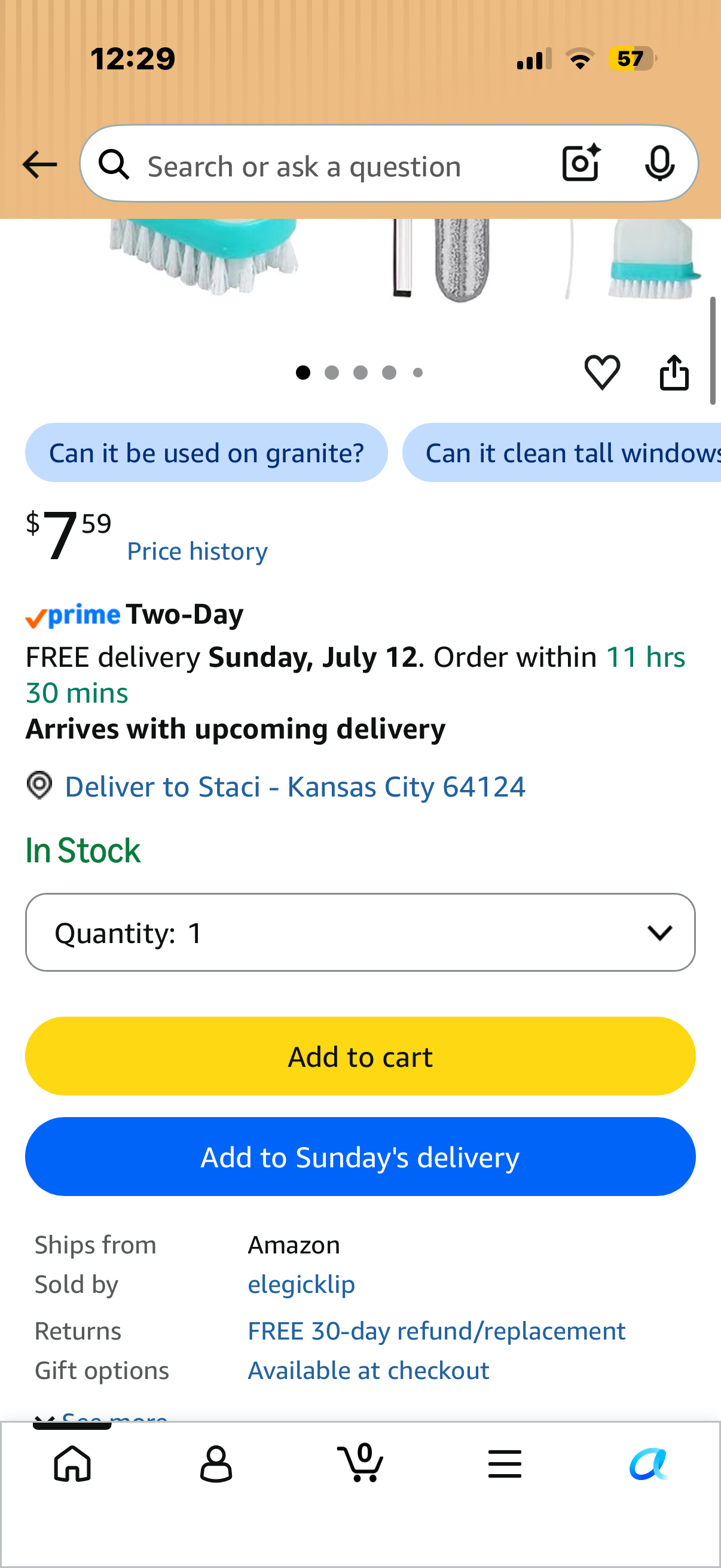Open camera lens search icon
The height and width of the screenshot is (1568, 721).
(582, 163)
